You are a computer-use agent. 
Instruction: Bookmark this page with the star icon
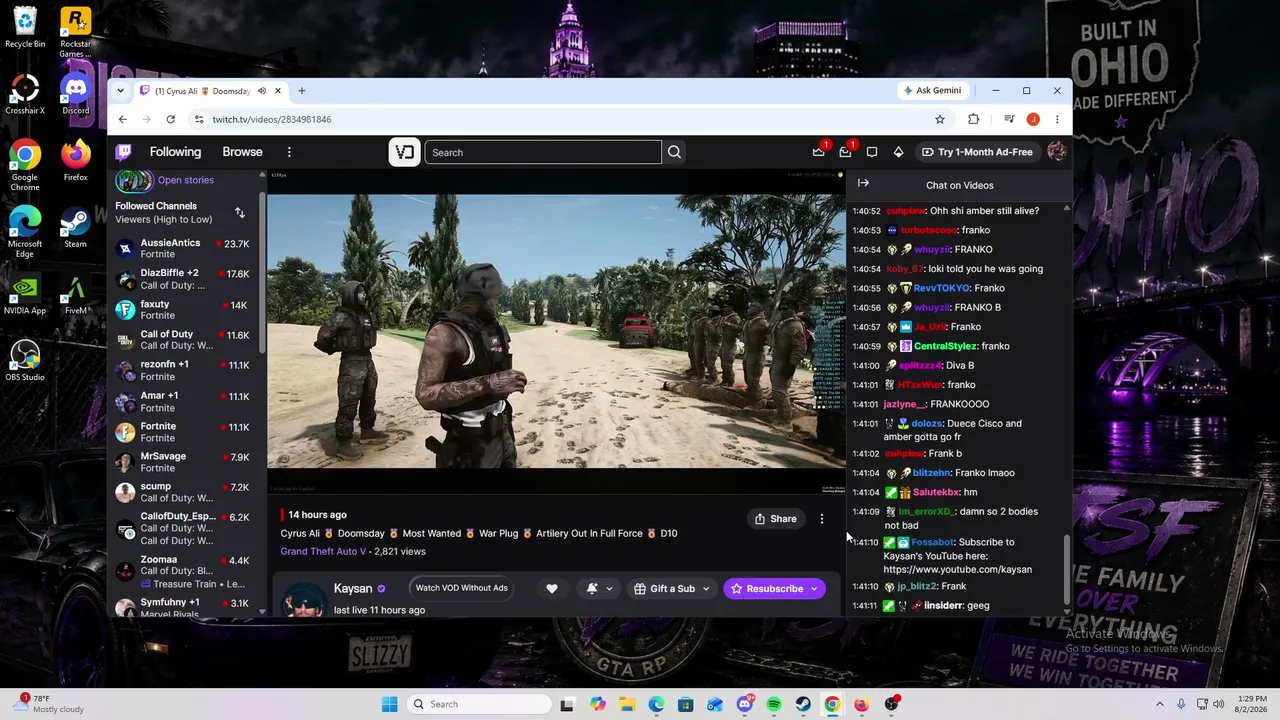pyautogui.click(x=940, y=119)
